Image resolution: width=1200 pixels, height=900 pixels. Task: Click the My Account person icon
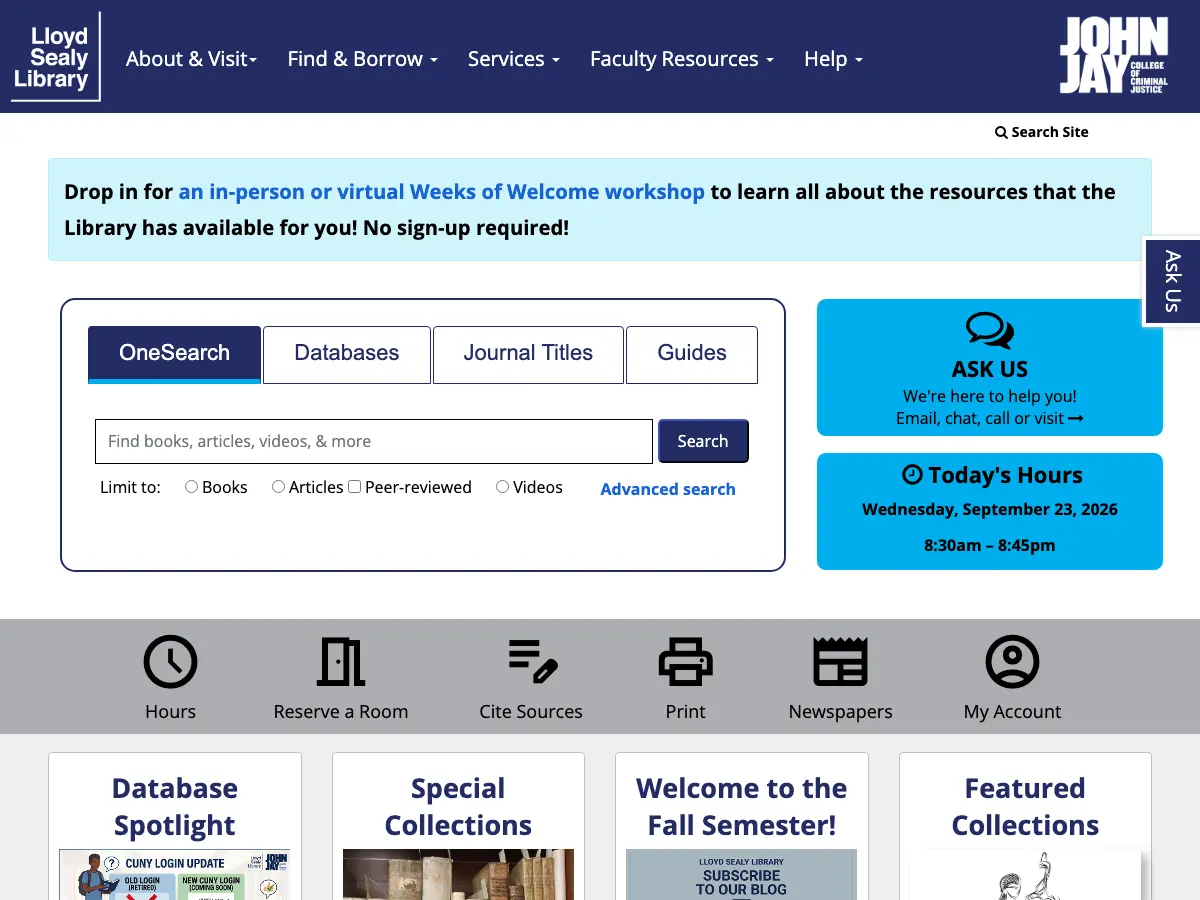[x=1012, y=662]
